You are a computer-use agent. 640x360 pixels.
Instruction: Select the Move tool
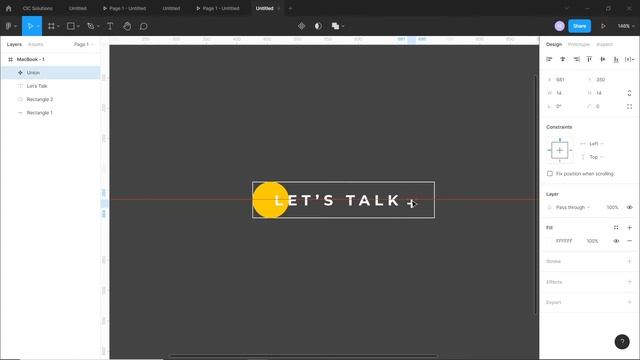coord(30,26)
